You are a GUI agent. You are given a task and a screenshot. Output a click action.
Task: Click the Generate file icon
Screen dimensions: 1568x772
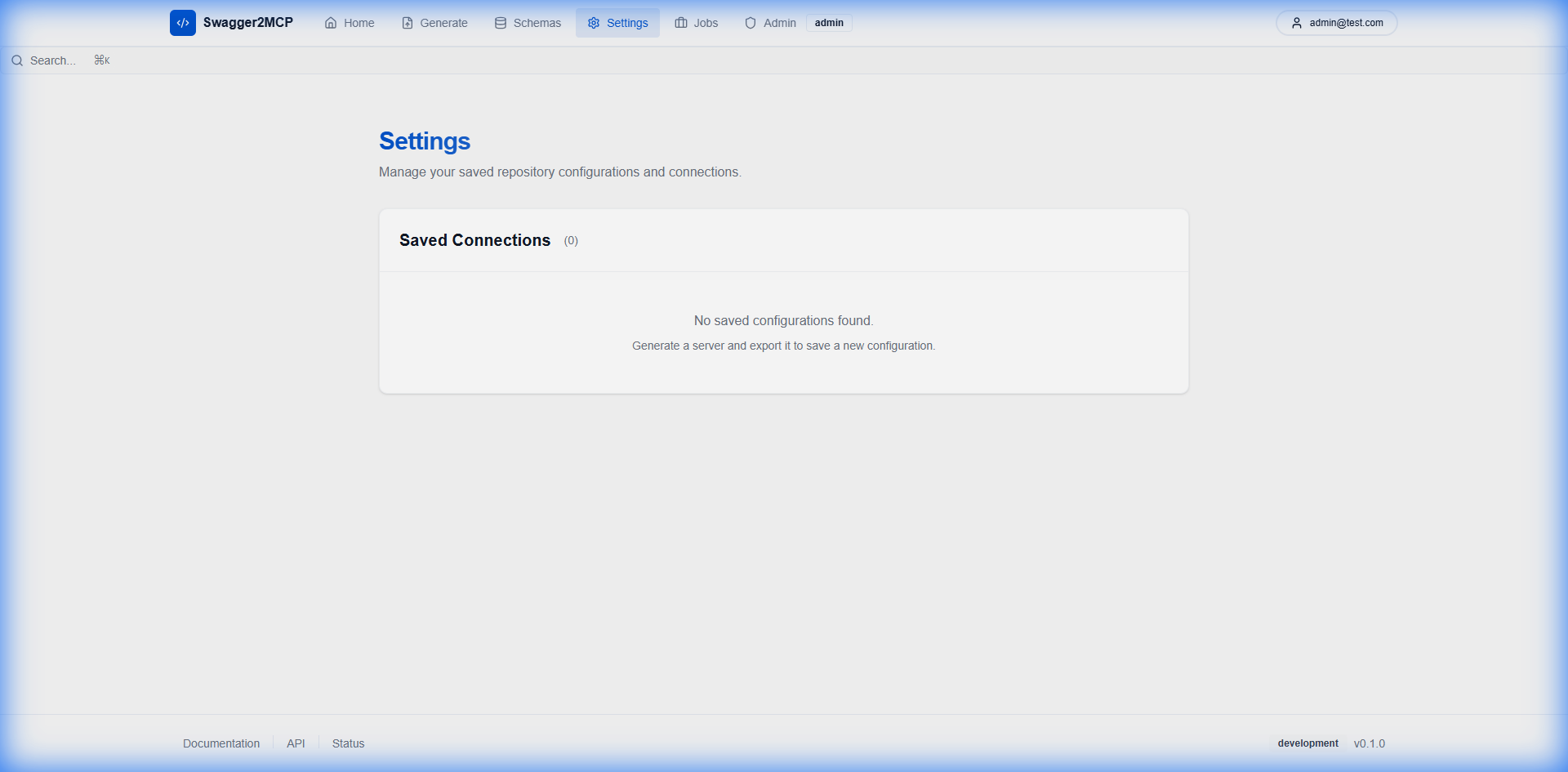408,23
